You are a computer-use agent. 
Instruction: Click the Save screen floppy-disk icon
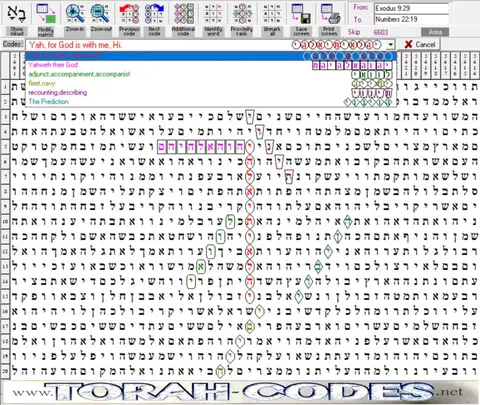pyautogui.click(x=301, y=14)
